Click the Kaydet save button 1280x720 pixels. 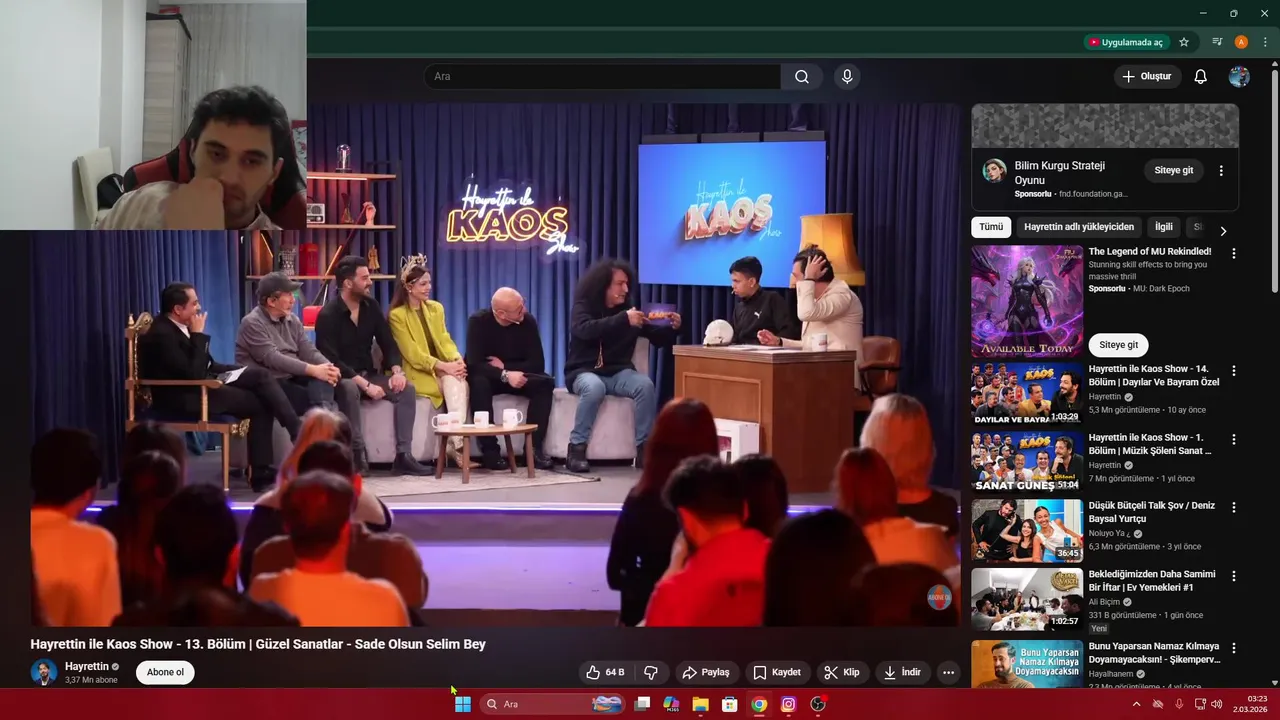(777, 672)
